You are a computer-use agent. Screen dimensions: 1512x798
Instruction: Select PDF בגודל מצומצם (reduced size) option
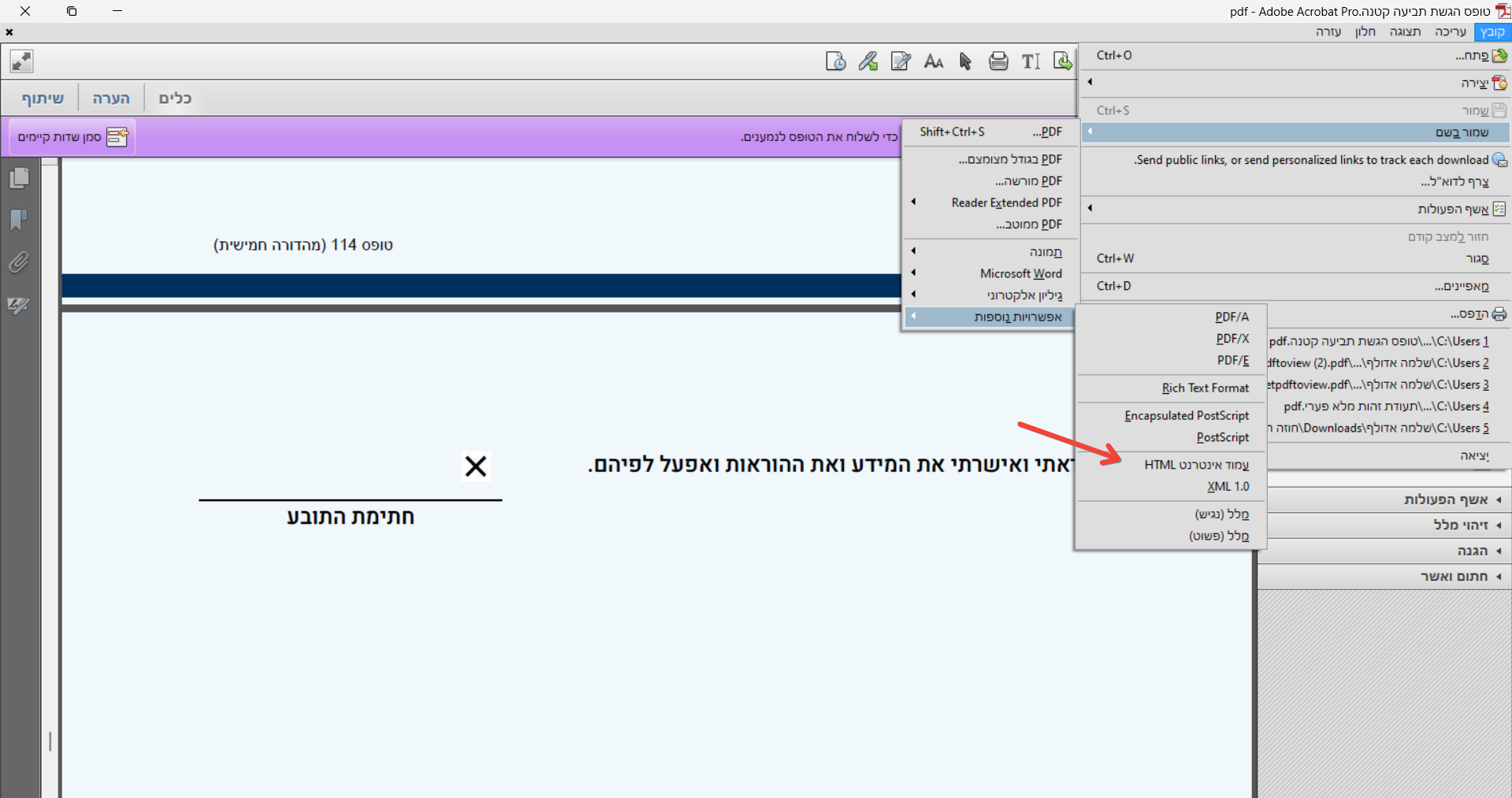click(x=989, y=159)
